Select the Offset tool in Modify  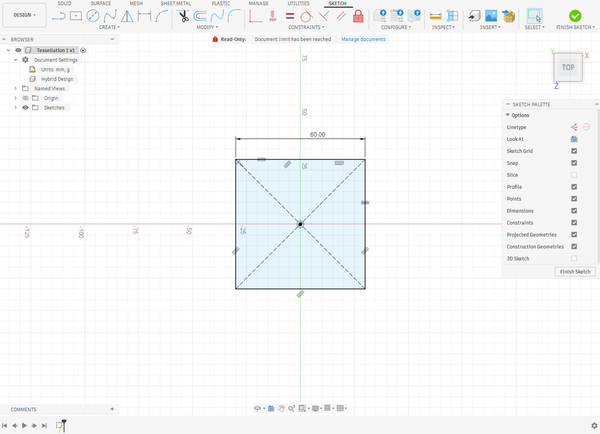(x=200, y=16)
